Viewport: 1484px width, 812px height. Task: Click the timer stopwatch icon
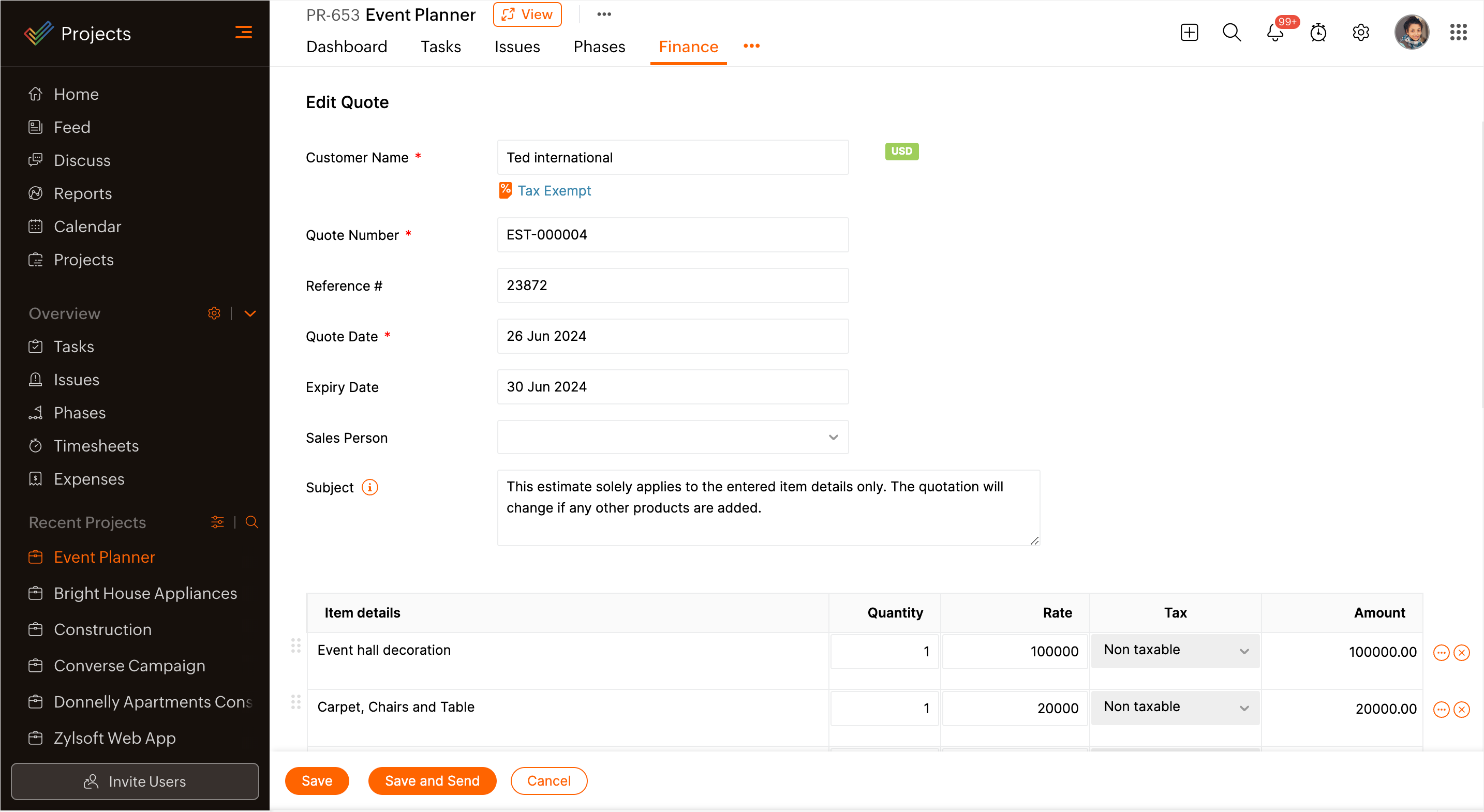point(1318,33)
